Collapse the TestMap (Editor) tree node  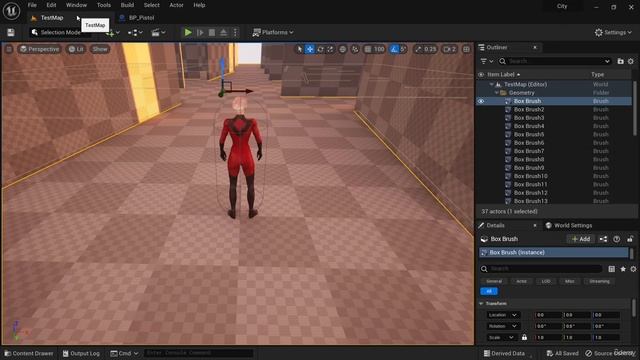point(491,84)
